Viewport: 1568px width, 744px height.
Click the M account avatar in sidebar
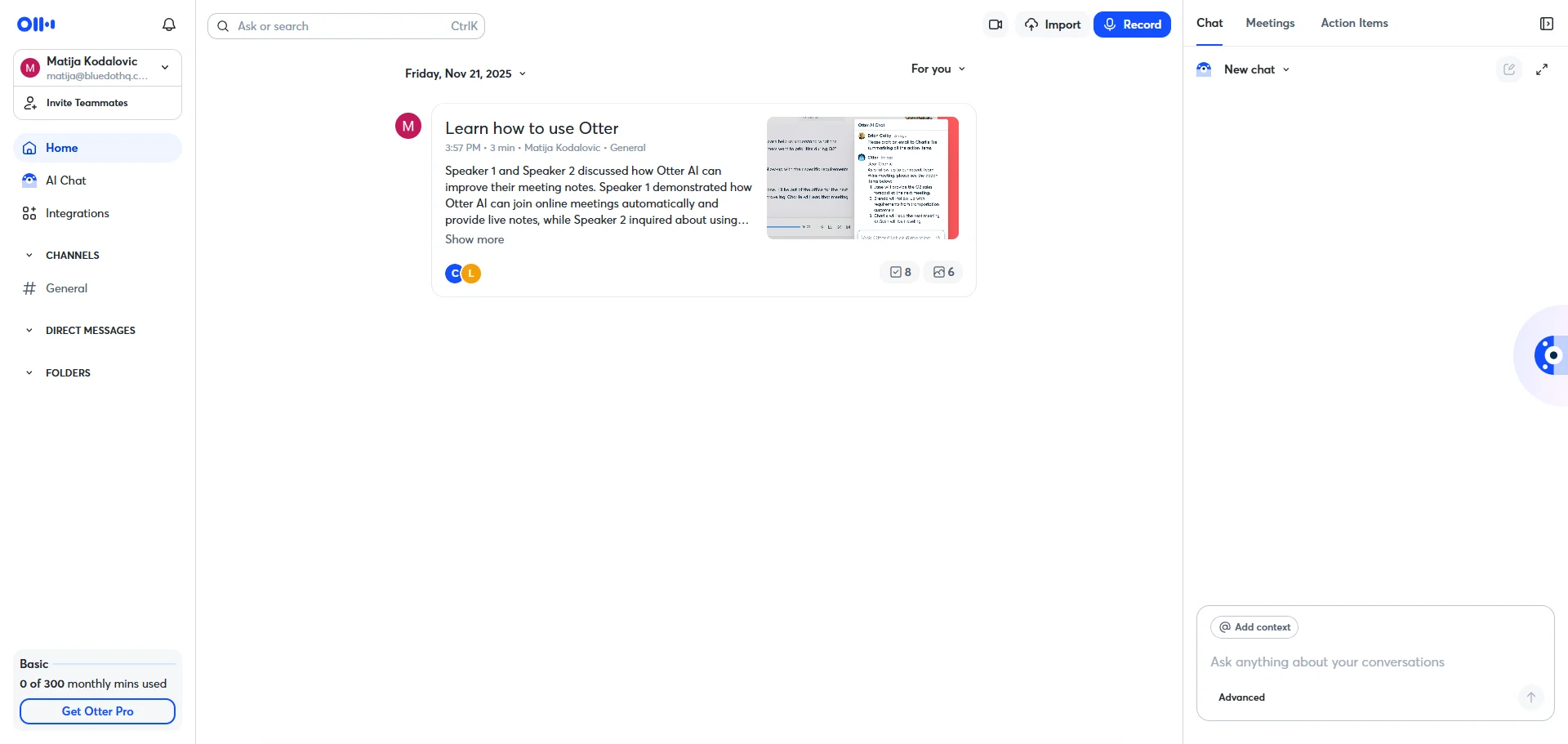[30, 68]
